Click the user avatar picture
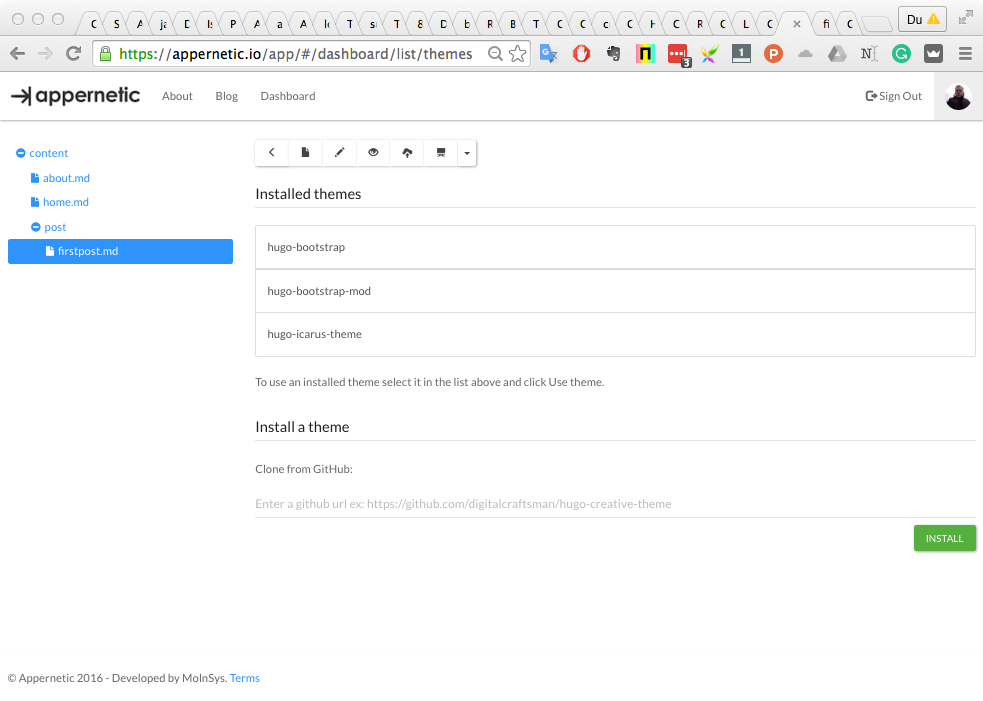The width and height of the screenshot is (983, 701). tap(958, 97)
